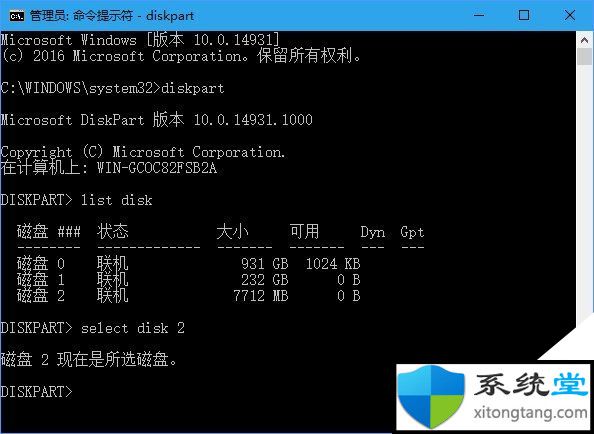This screenshot has height=434, width=594.
Task: Close the diskpart command prompt window
Action: click(569, 16)
